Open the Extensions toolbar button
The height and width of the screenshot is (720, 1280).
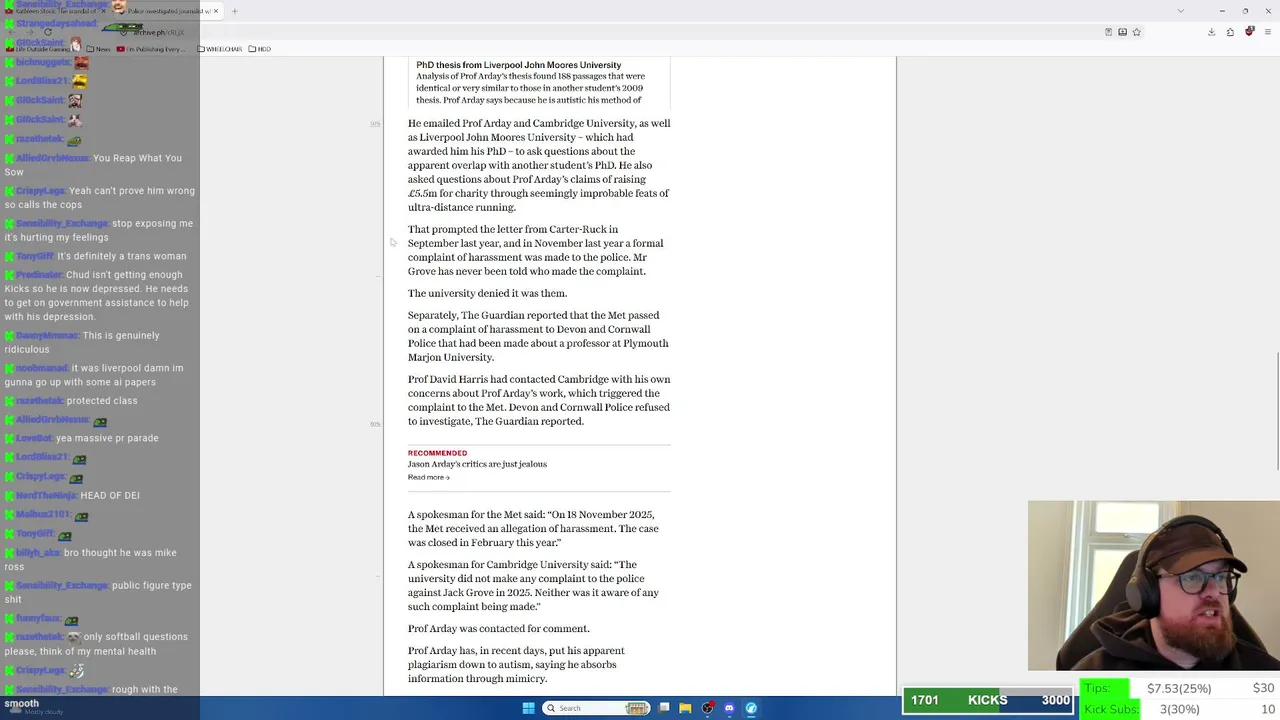coord(1230,32)
